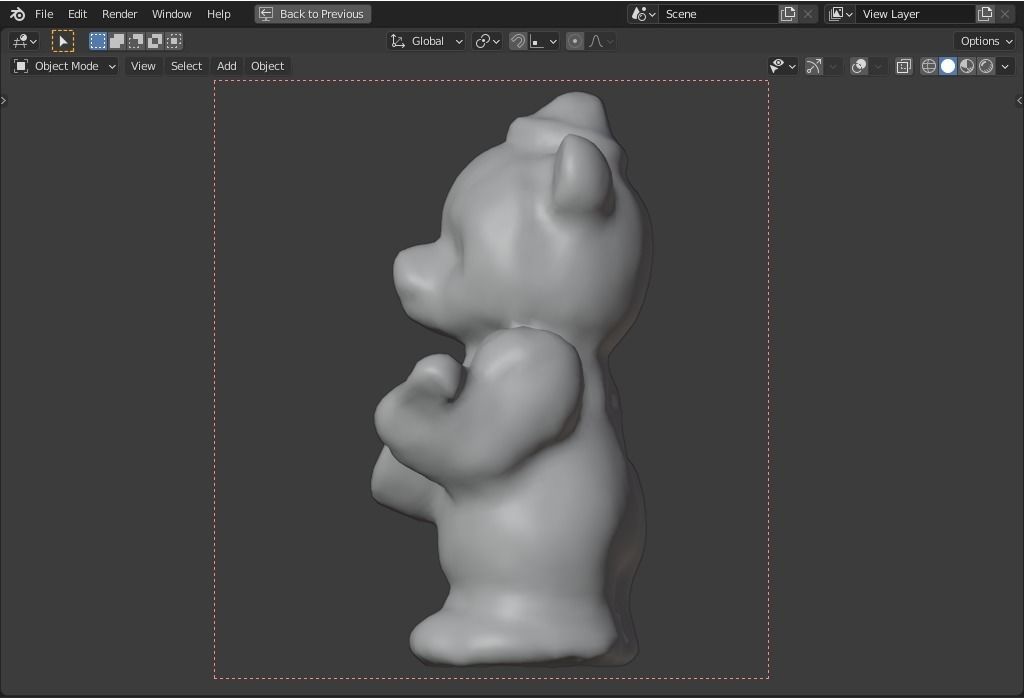
Task: Toggle viewport gizmos display
Action: [814, 66]
